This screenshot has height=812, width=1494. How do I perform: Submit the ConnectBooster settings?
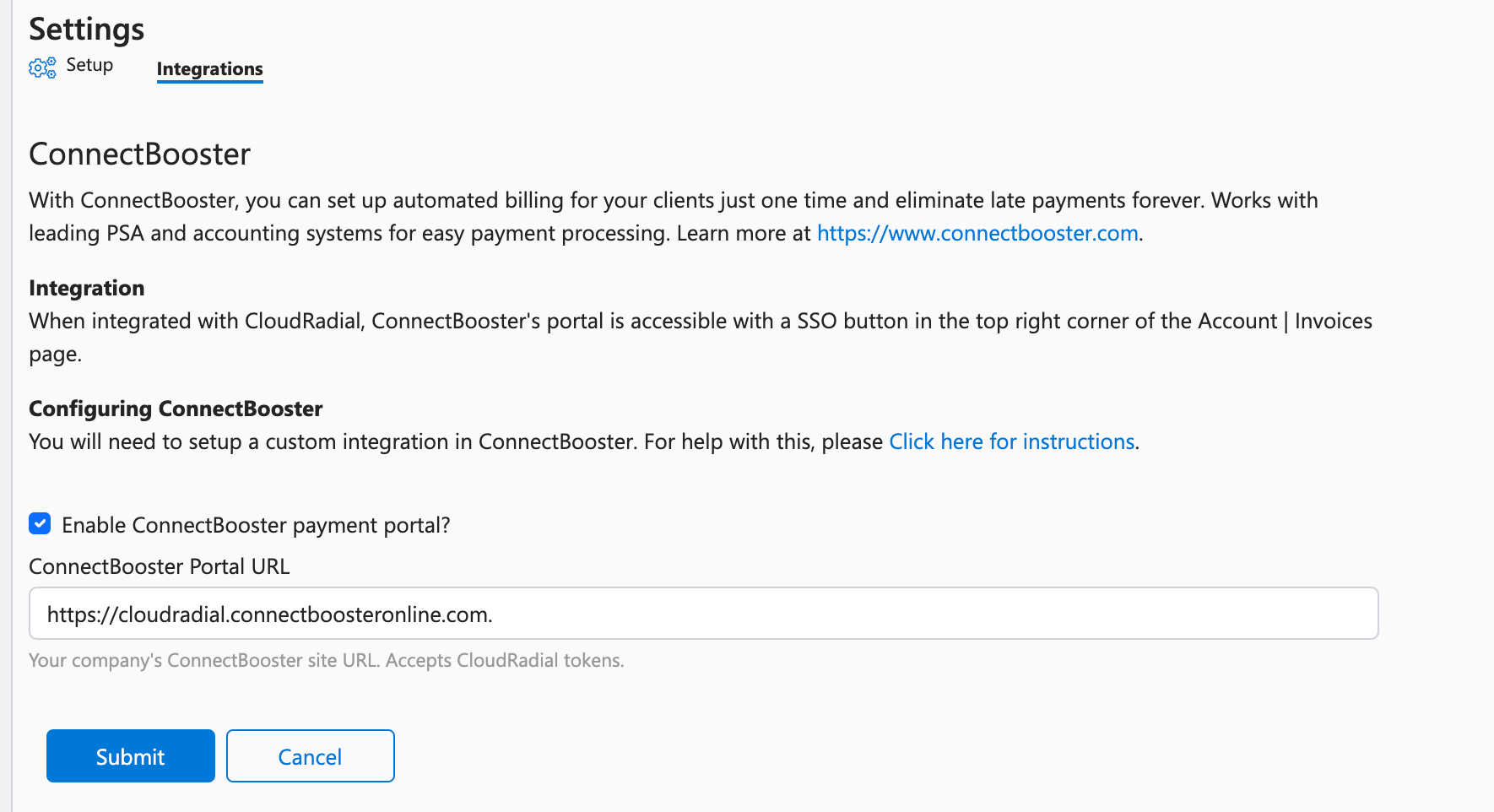click(131, 756)
